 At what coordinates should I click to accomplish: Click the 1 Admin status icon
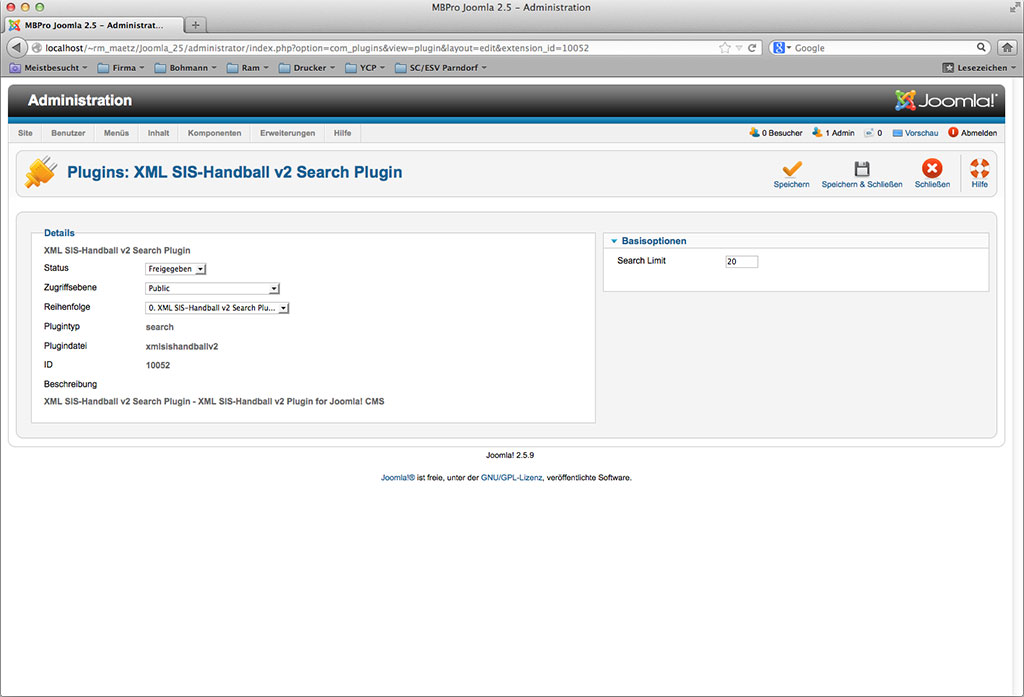point(817,132)
